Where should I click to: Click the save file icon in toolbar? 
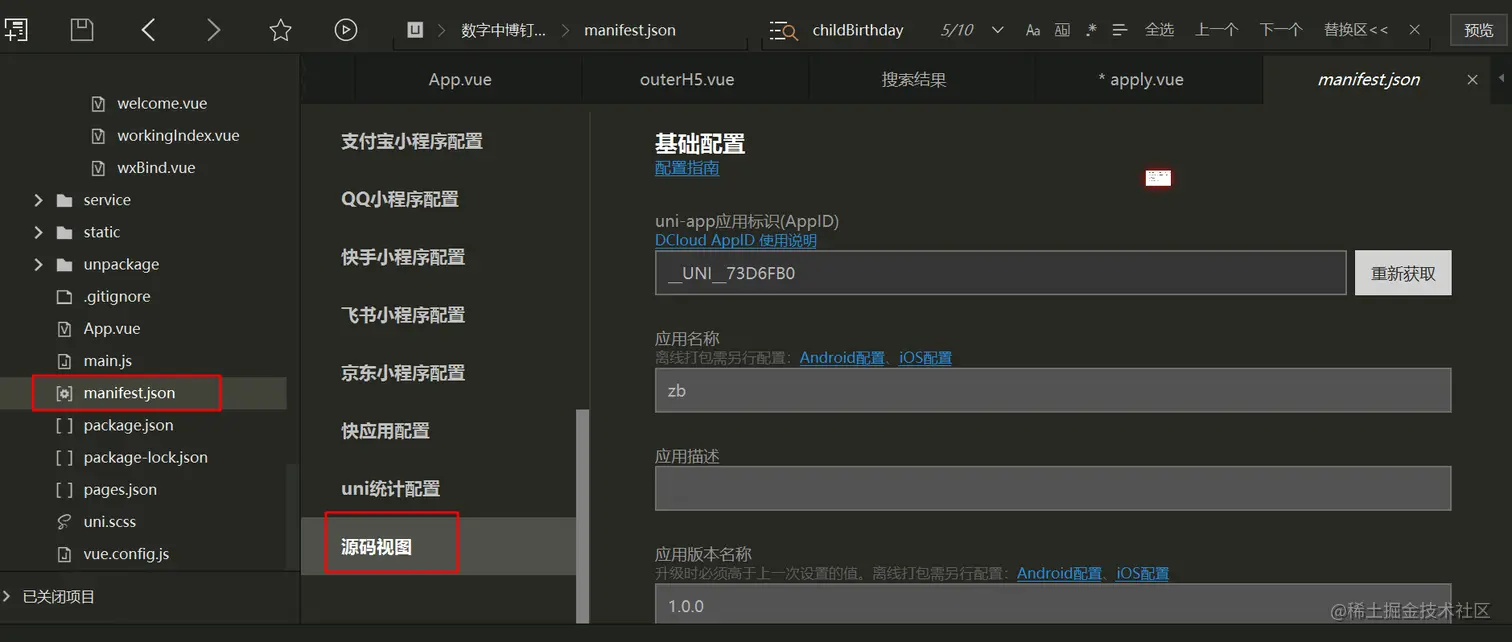pyautogui.click(x=82, y=30)
